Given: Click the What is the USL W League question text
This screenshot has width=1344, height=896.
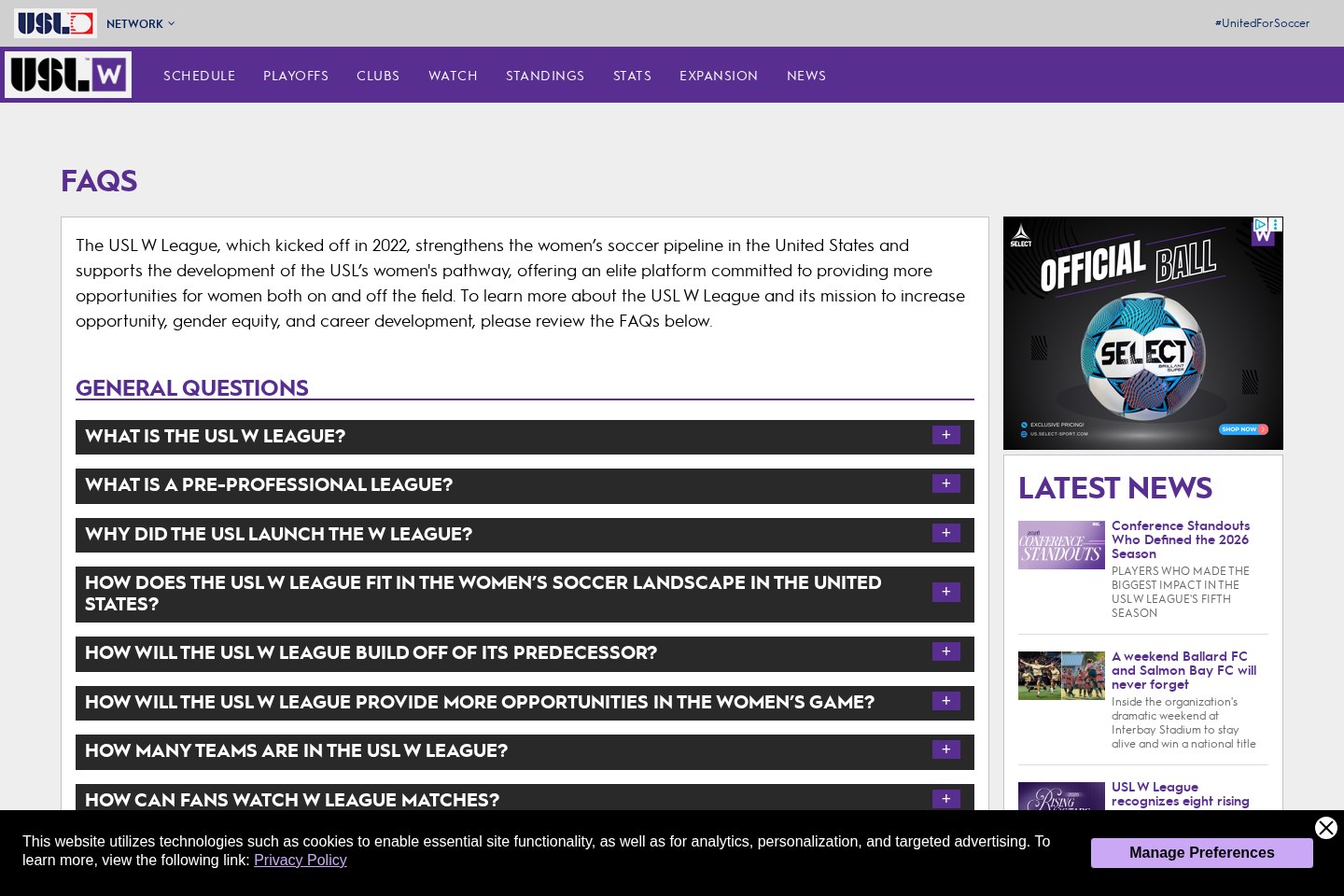Looking at the screenshot, I should 215,436.
